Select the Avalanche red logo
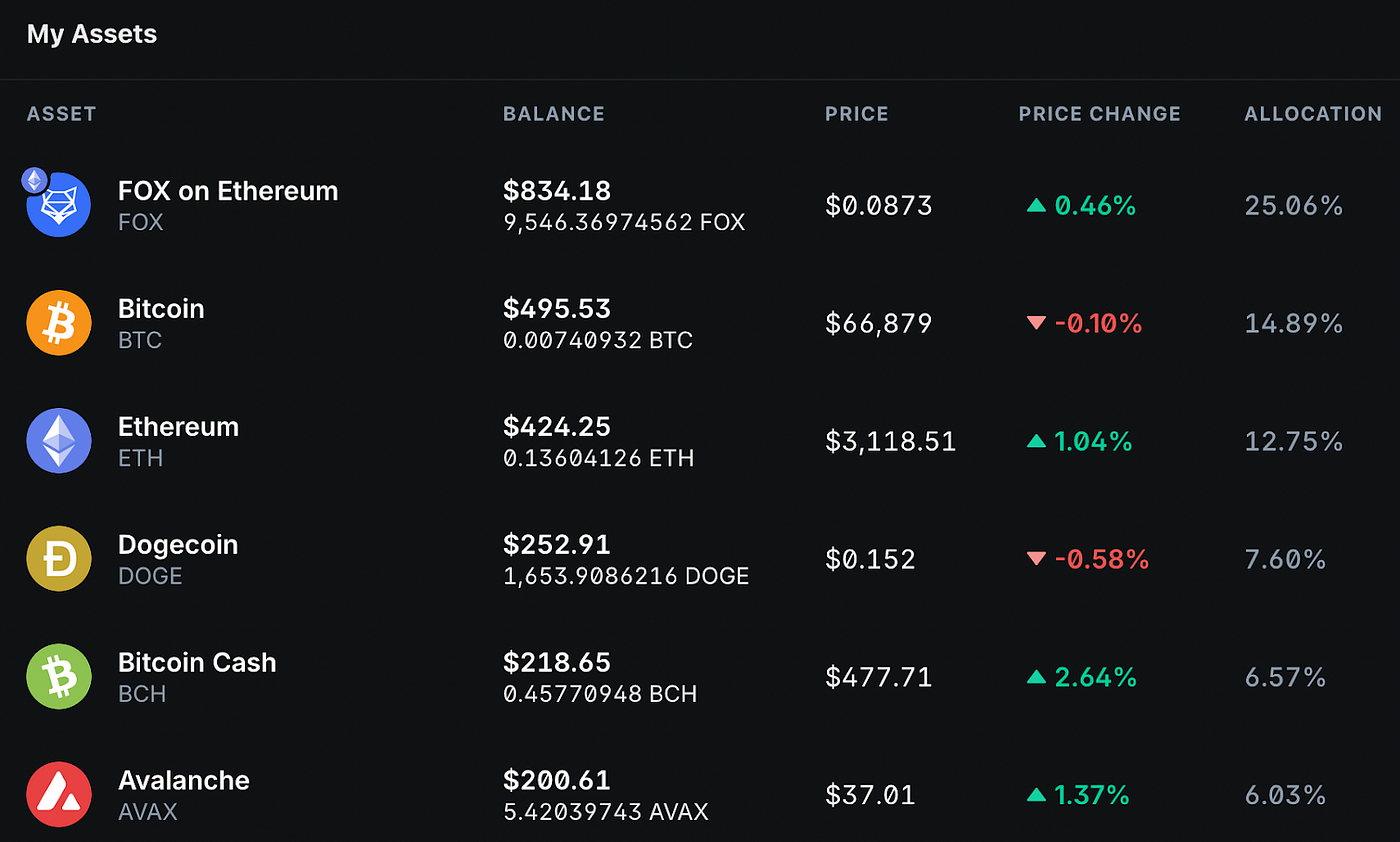The image size is (1400, 842). click(x=58, y=794)
